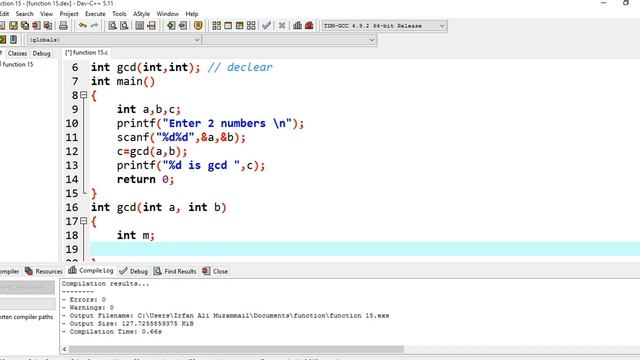Switch to the Debug side tab
This screenshot has height=360, width=640.
pyautogui.click(x=41, y=53)
